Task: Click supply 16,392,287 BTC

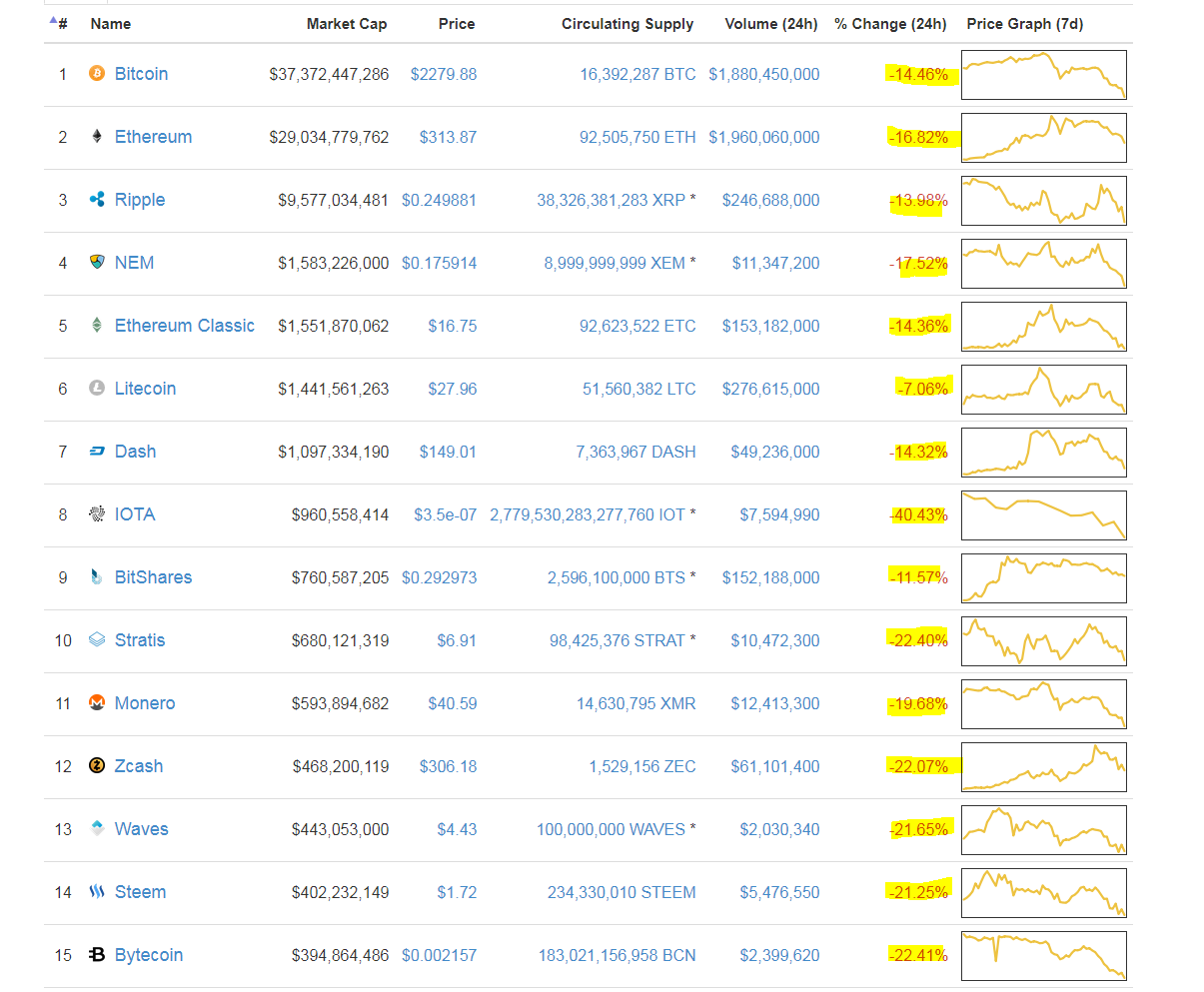Action: point(637,74)
